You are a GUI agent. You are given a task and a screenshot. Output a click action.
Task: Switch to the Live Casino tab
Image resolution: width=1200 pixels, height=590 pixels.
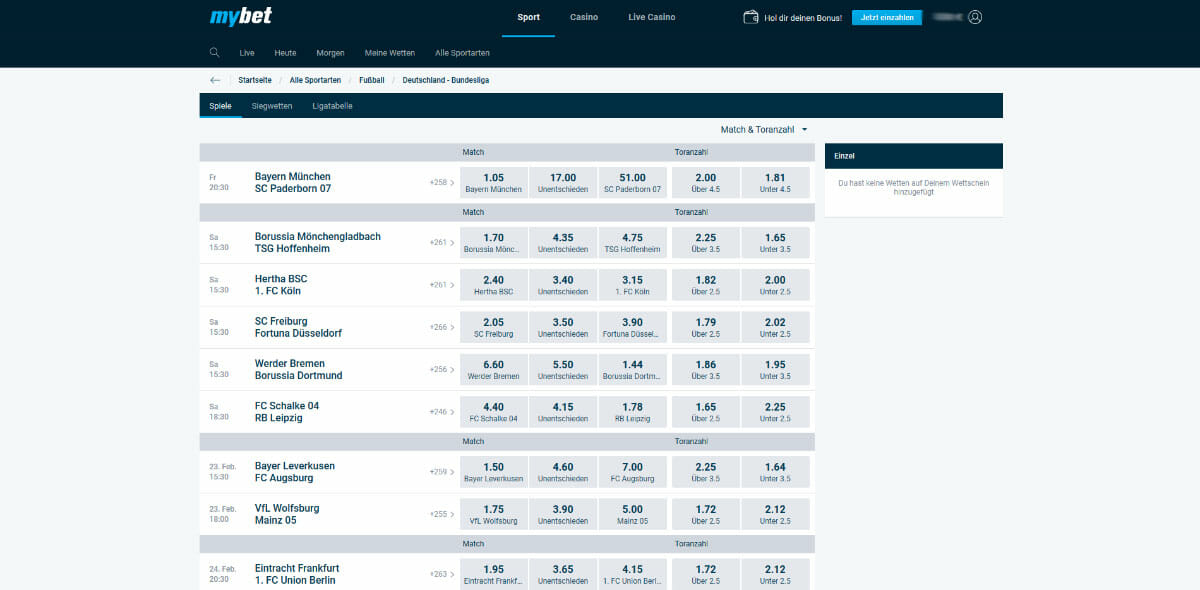pyautogui.click(x=652, y=17)
